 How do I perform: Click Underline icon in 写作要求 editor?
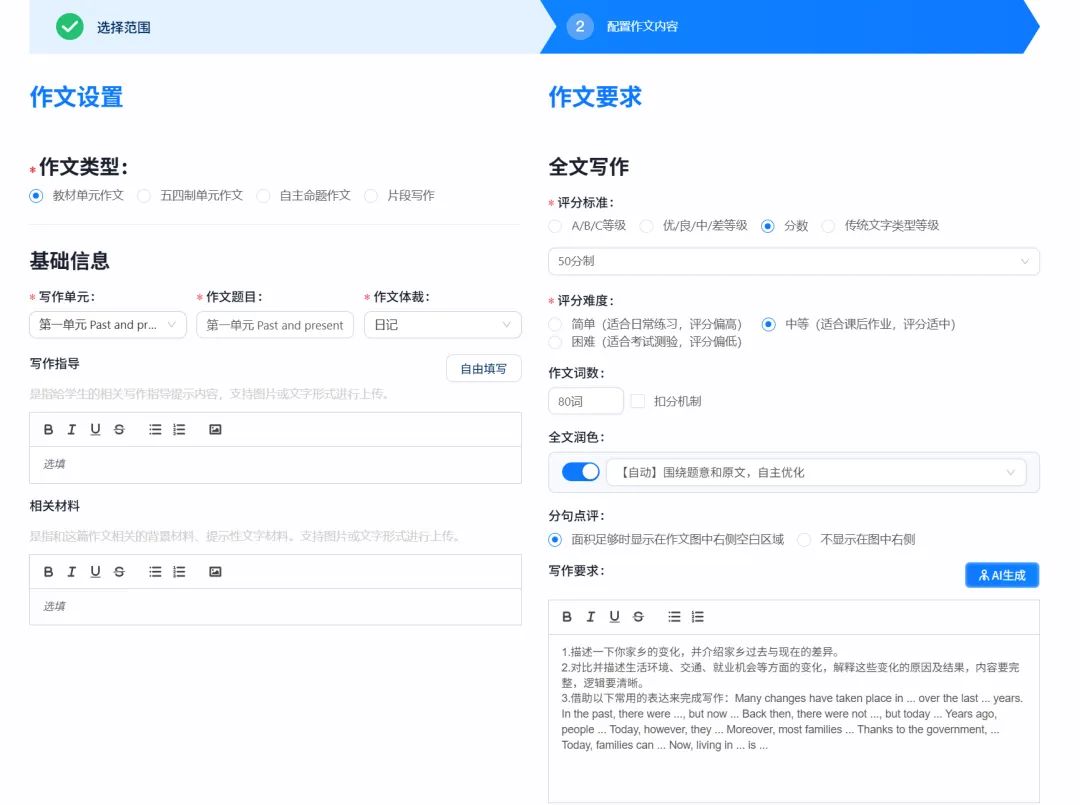pos(614,617)
